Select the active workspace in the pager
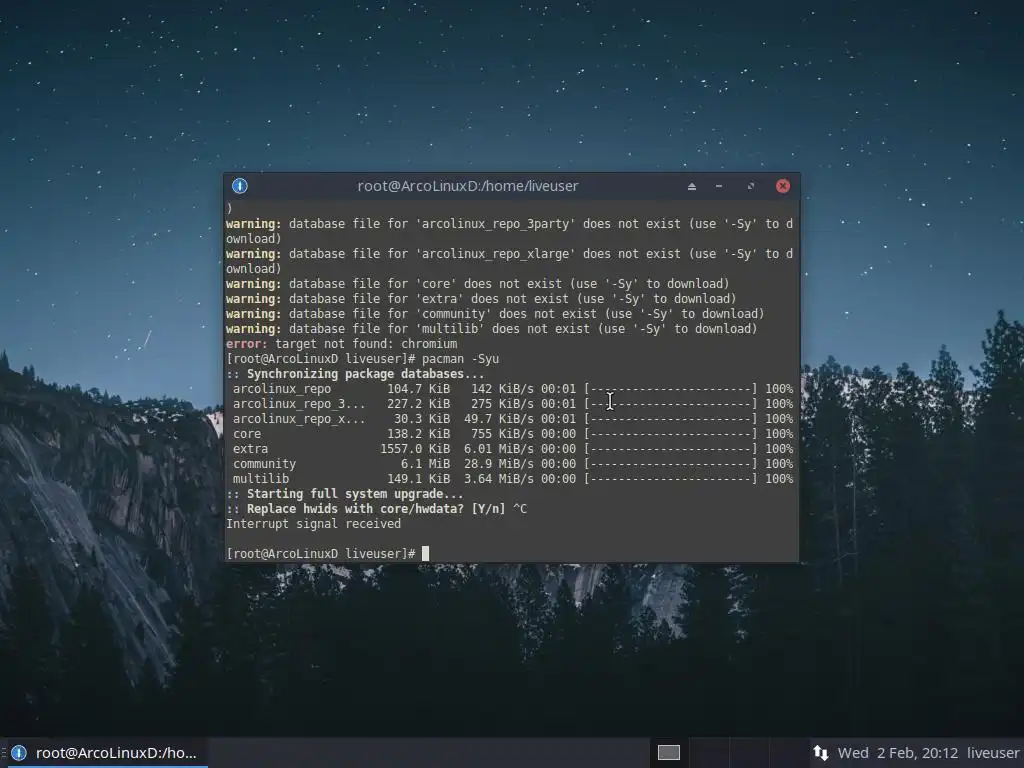Screen dimensions: 1024x768 (669, 753)
